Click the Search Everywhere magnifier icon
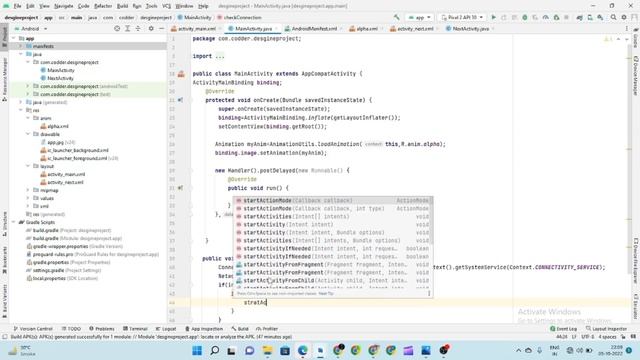640x360 pixels. click(613, 18)
